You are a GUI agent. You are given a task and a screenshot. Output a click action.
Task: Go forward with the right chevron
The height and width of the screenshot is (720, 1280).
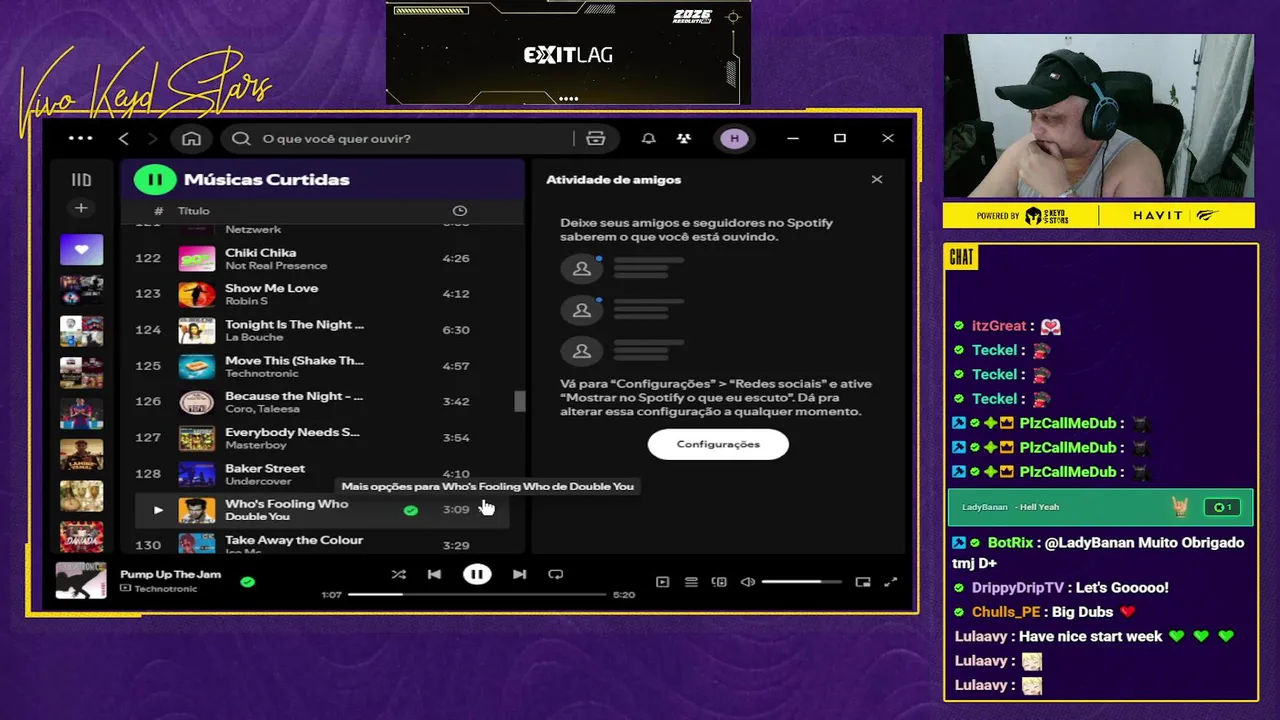coord(152,138)
